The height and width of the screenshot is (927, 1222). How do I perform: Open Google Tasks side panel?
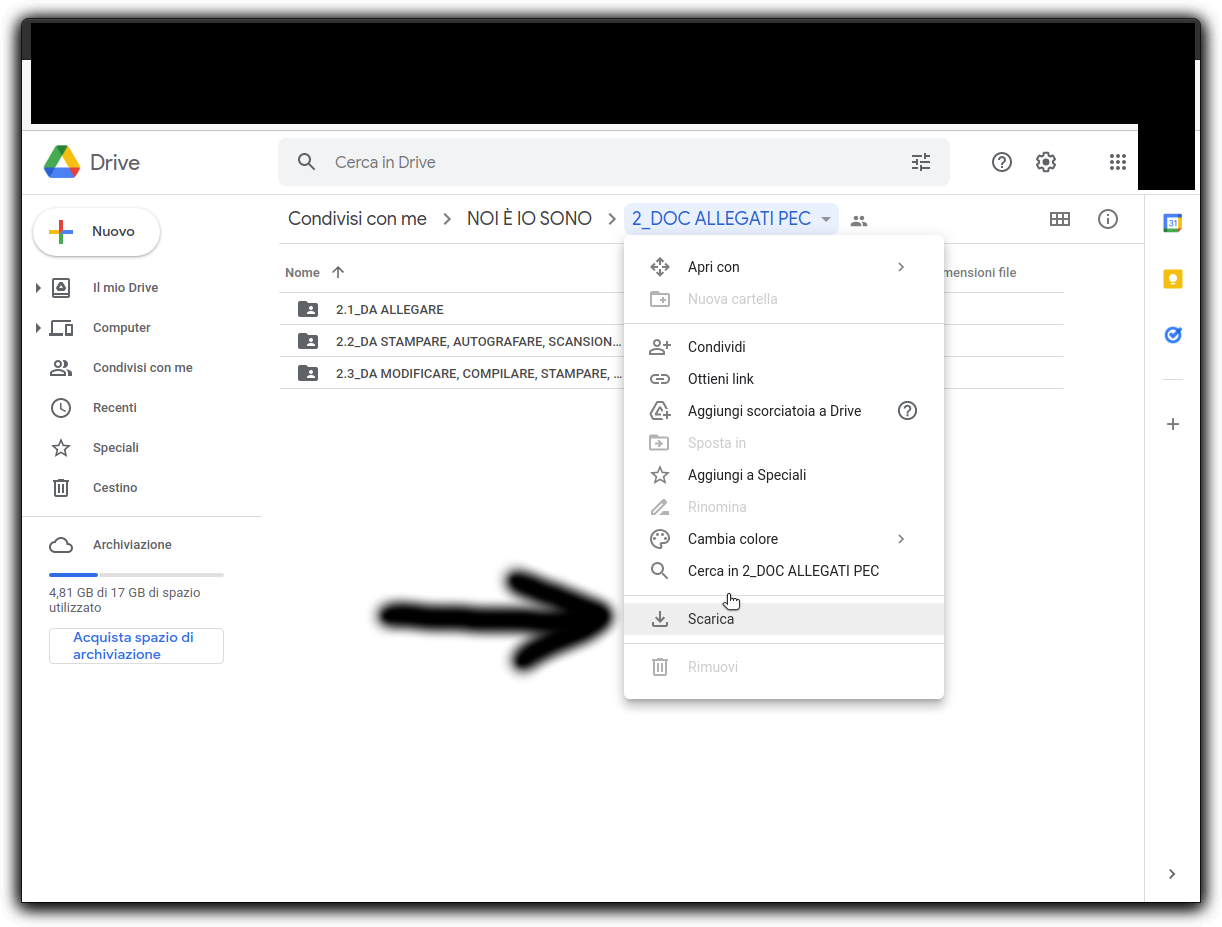[x=1173, y=335]
